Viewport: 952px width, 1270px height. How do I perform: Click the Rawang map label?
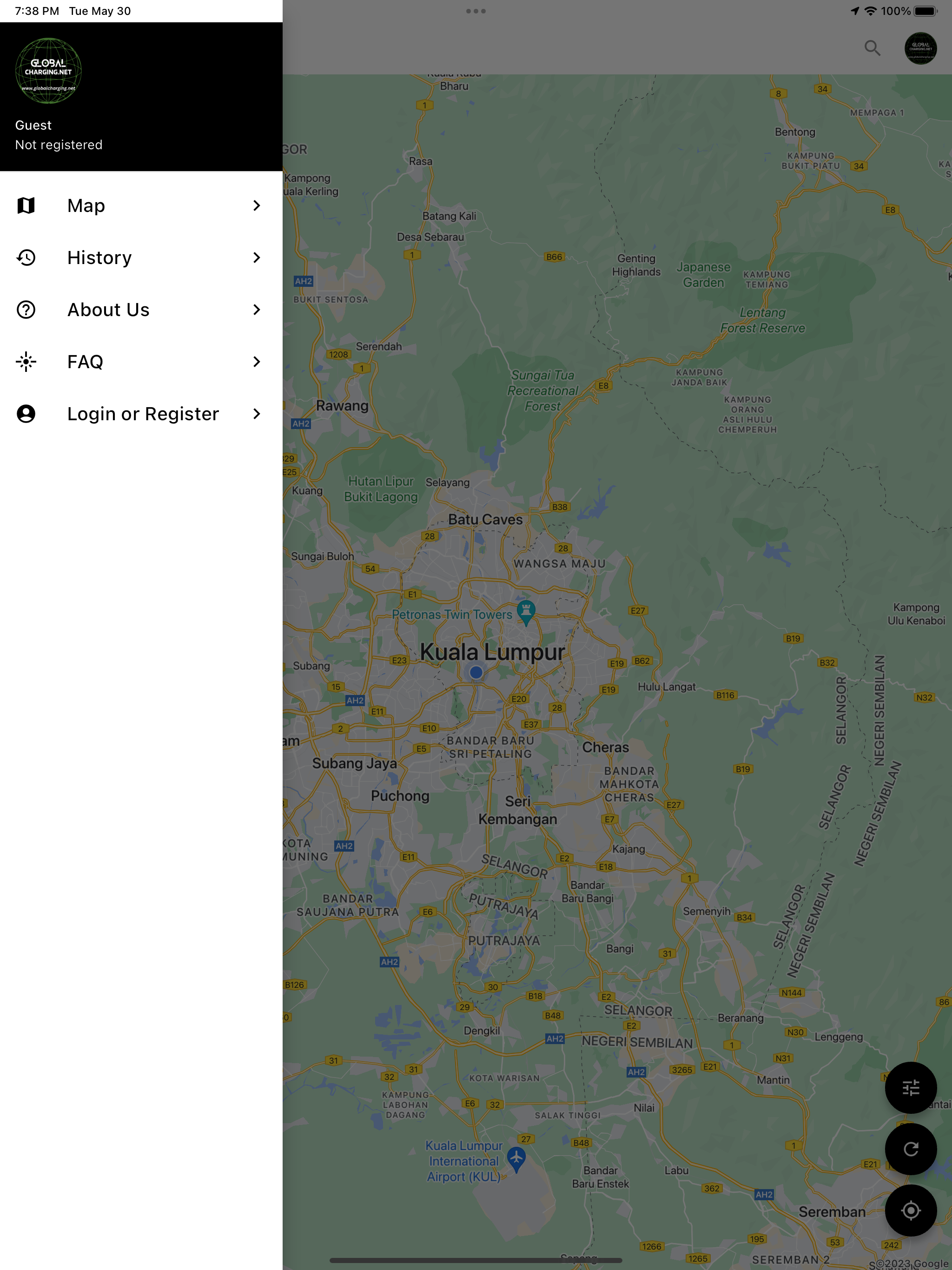pos(342,405)
